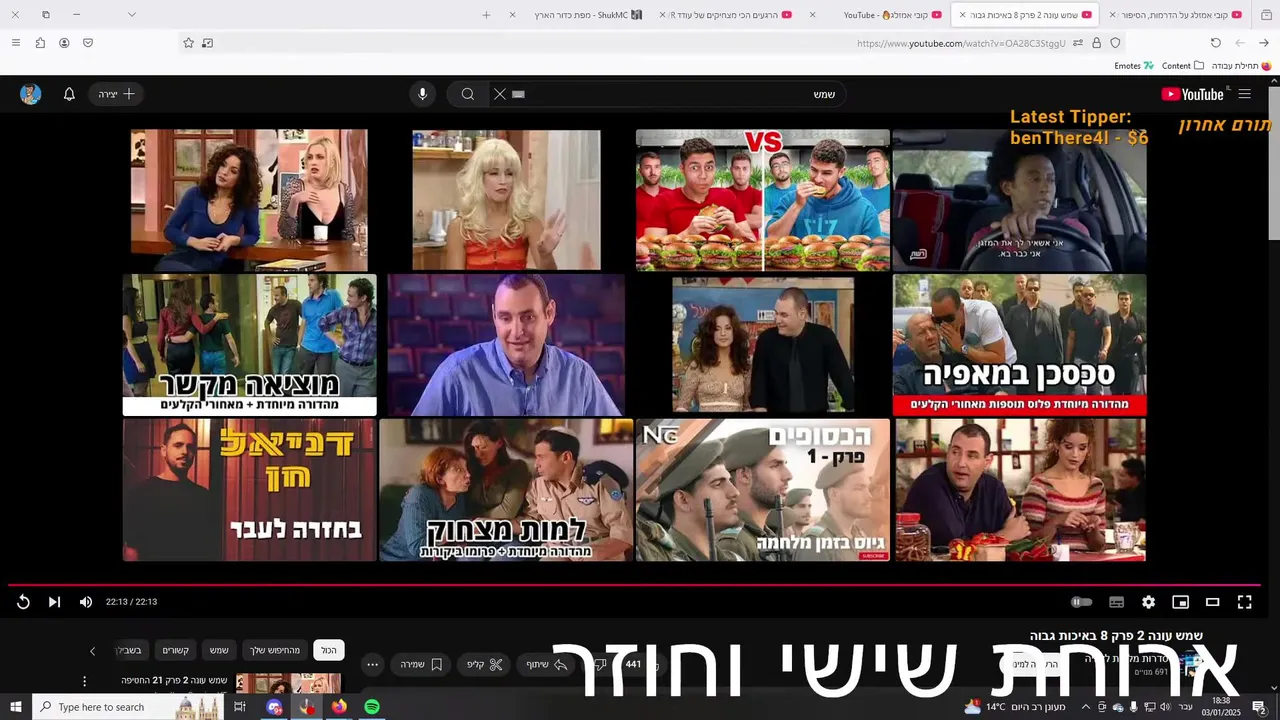1280x720 pixels.
Task: Enter full screen mode
Action: (x=1245, y=602)
